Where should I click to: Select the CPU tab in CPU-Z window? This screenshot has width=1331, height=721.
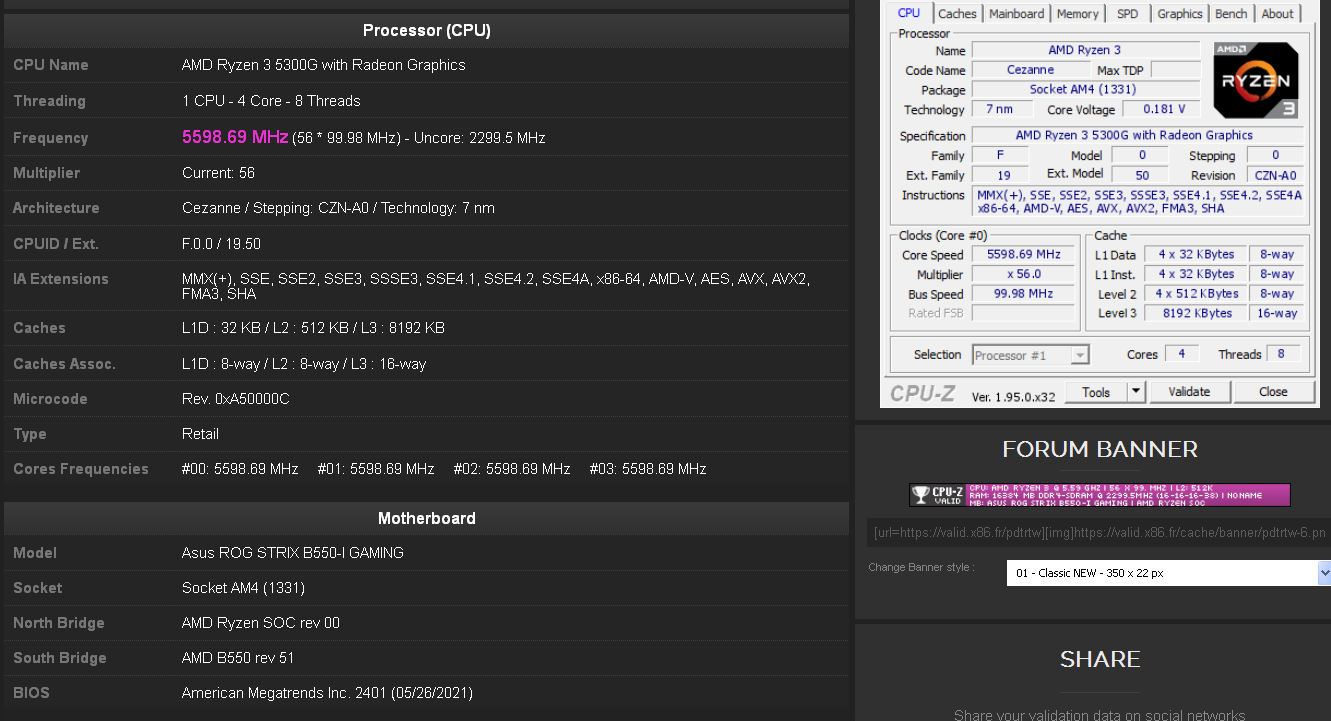tap(909, 13)
